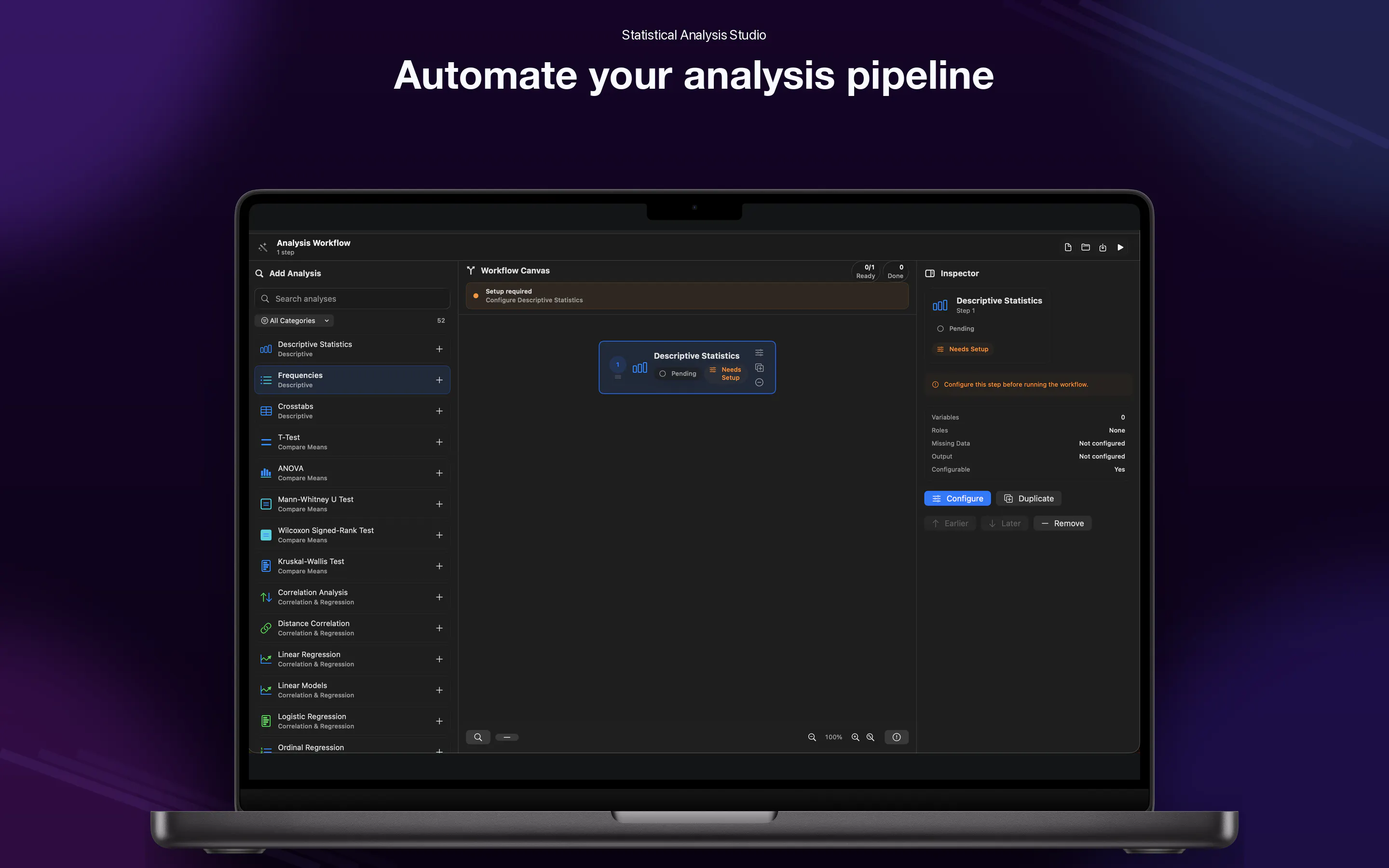Add Mann-Whitney U Test with plus icon
1389x868 pixels.
point(439,504)
